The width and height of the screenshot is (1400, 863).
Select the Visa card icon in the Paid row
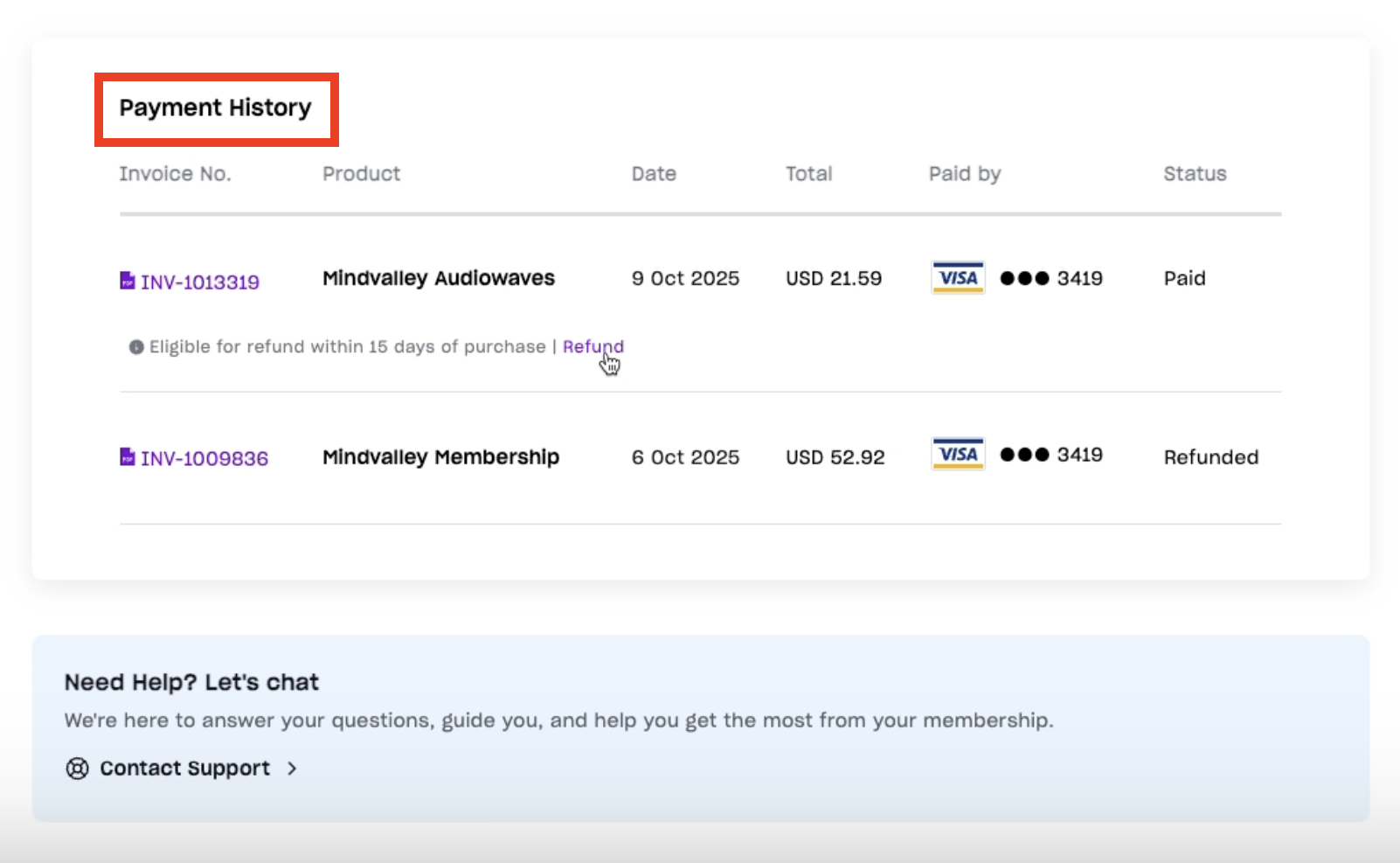tap(958, 277)
